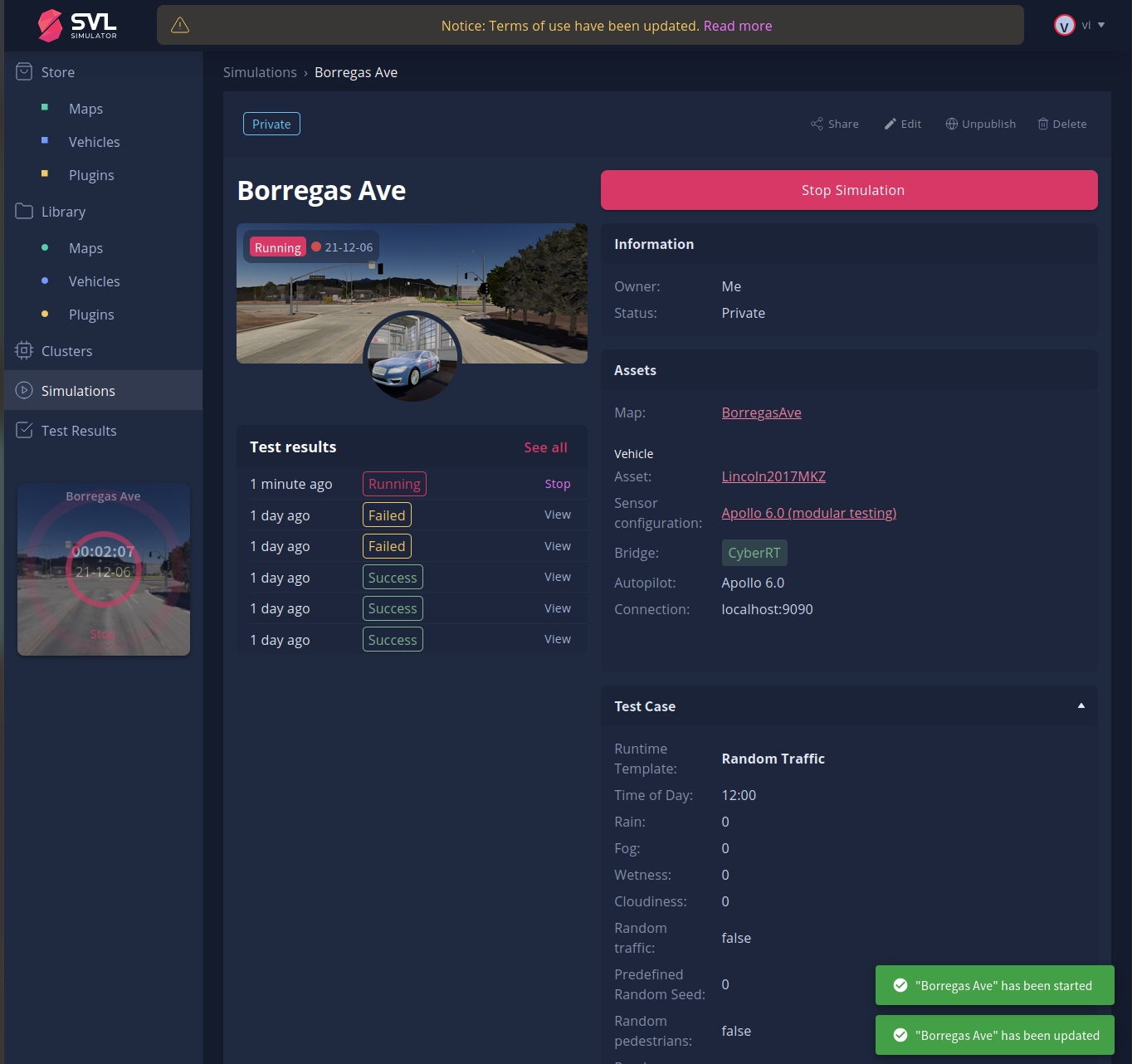Open Apollo 6.0 (modular testing) sensor configuration
1132x1064 pixels.
tap(809, 513)
